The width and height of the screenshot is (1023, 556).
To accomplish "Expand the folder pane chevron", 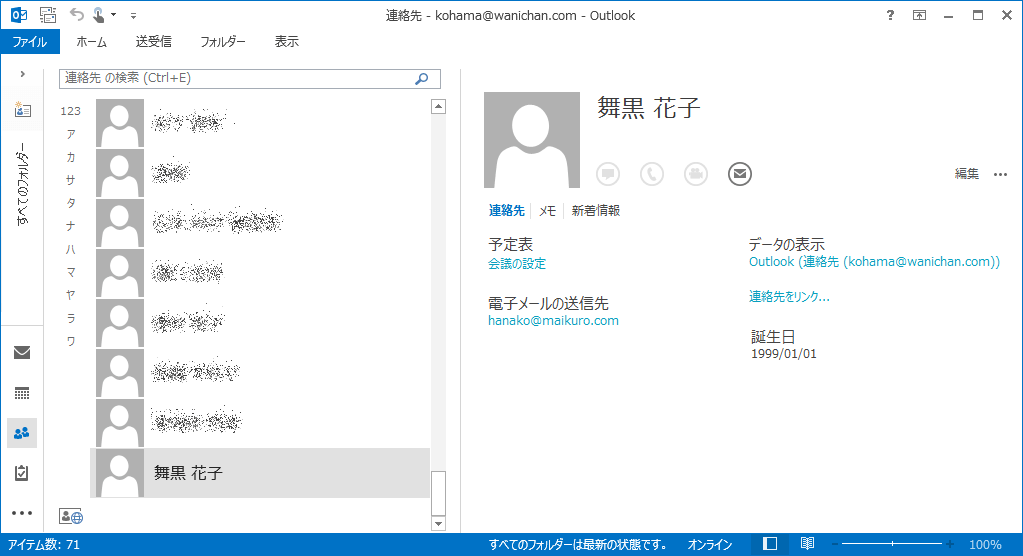I will coord(23,74).
